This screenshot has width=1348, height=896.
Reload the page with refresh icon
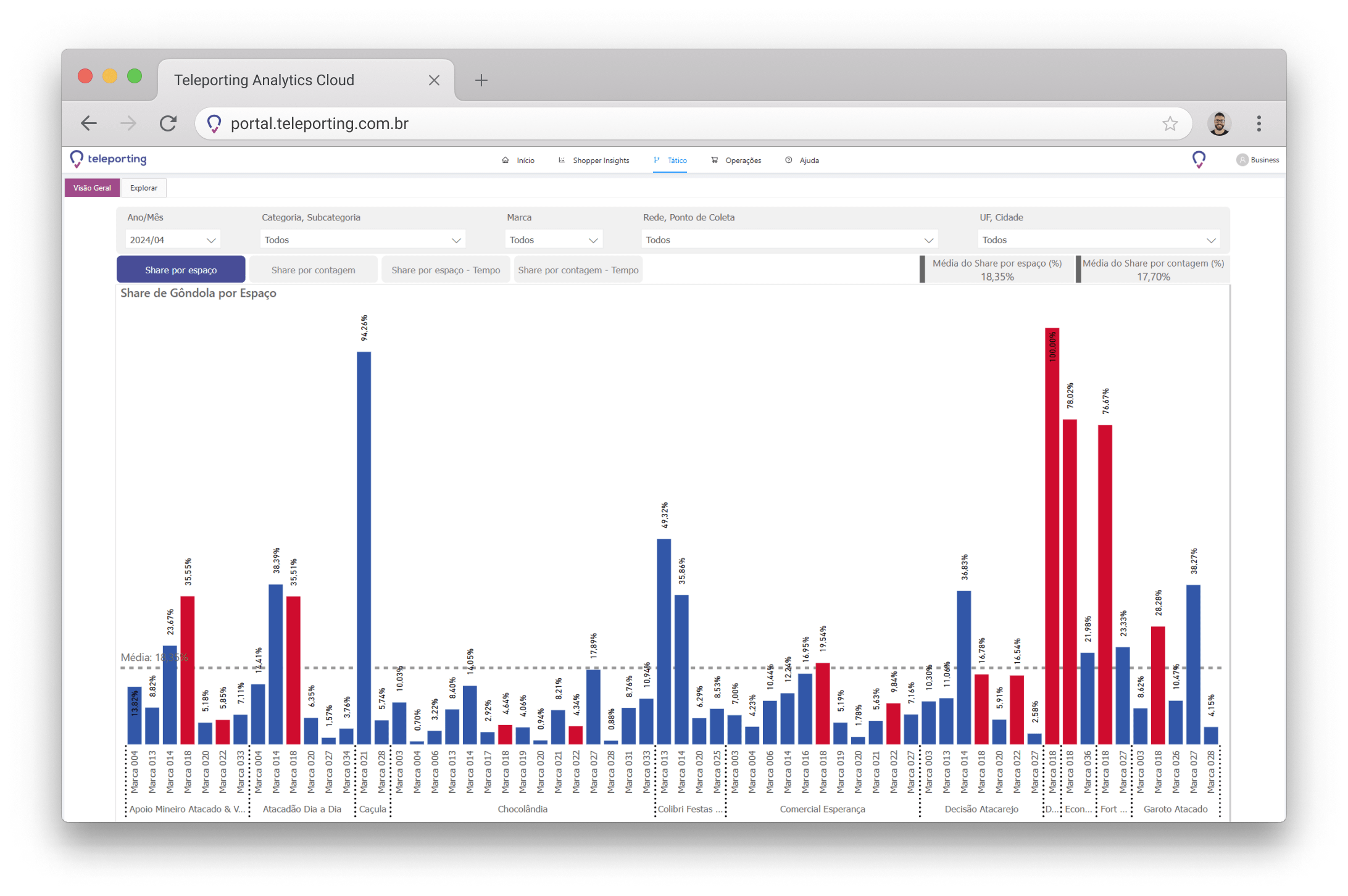point(168,123)
